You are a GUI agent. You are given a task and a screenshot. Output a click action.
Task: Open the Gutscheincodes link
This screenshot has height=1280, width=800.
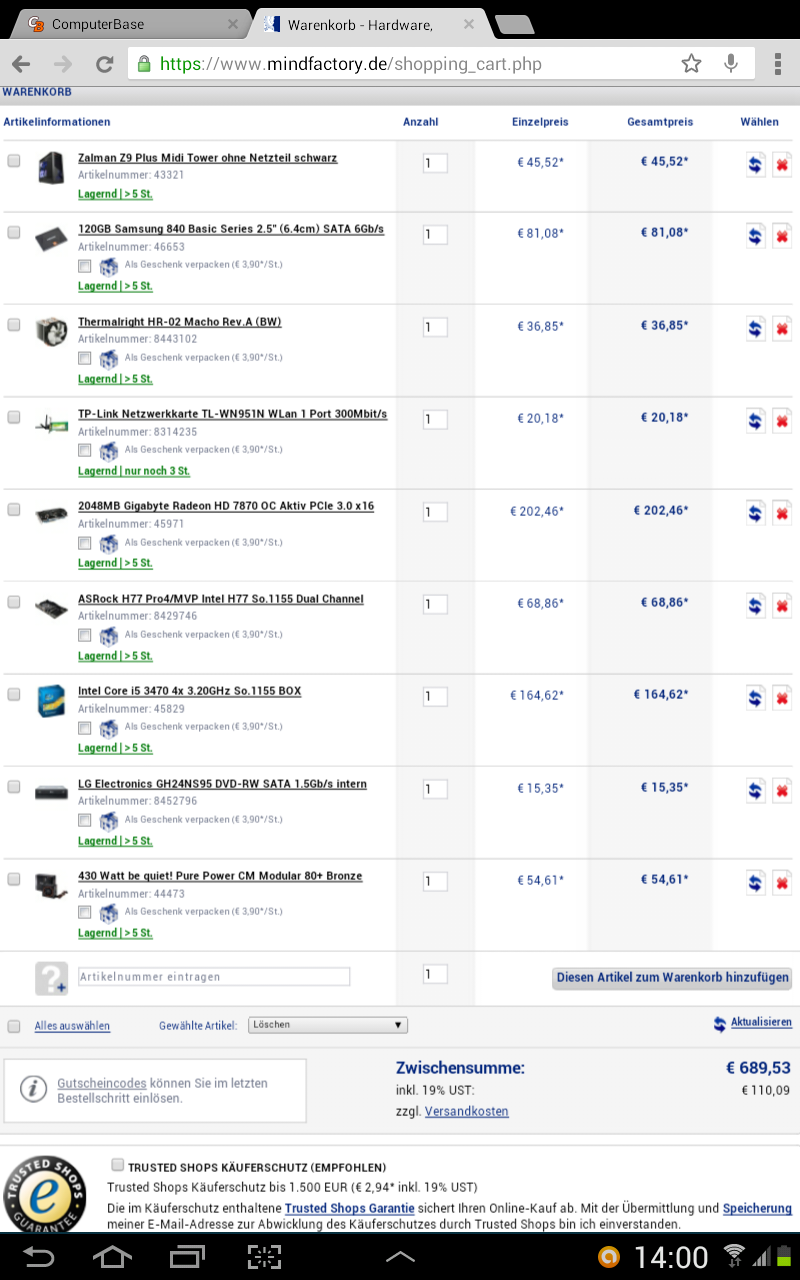102,1083
